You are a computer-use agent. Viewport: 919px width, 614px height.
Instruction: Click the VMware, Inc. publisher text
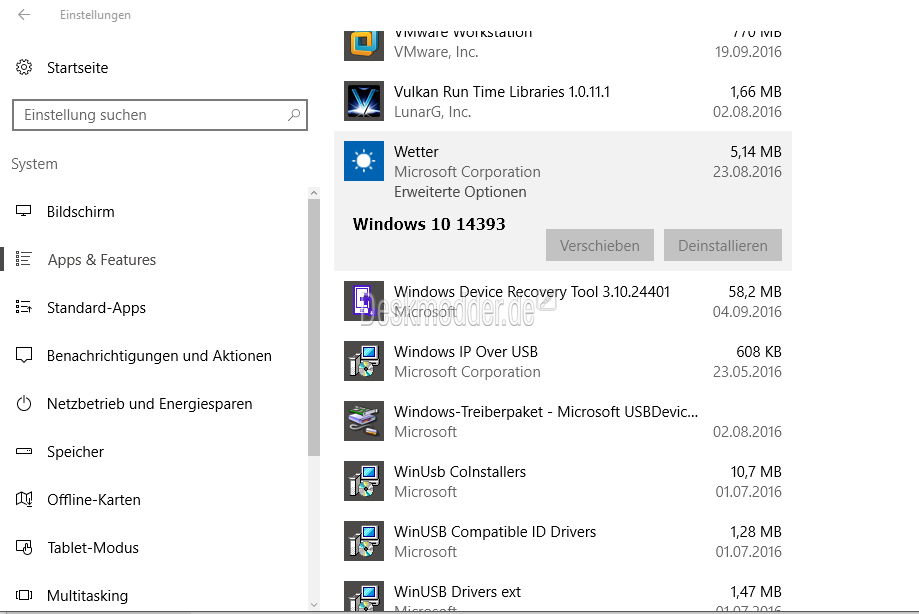point(436,52)
